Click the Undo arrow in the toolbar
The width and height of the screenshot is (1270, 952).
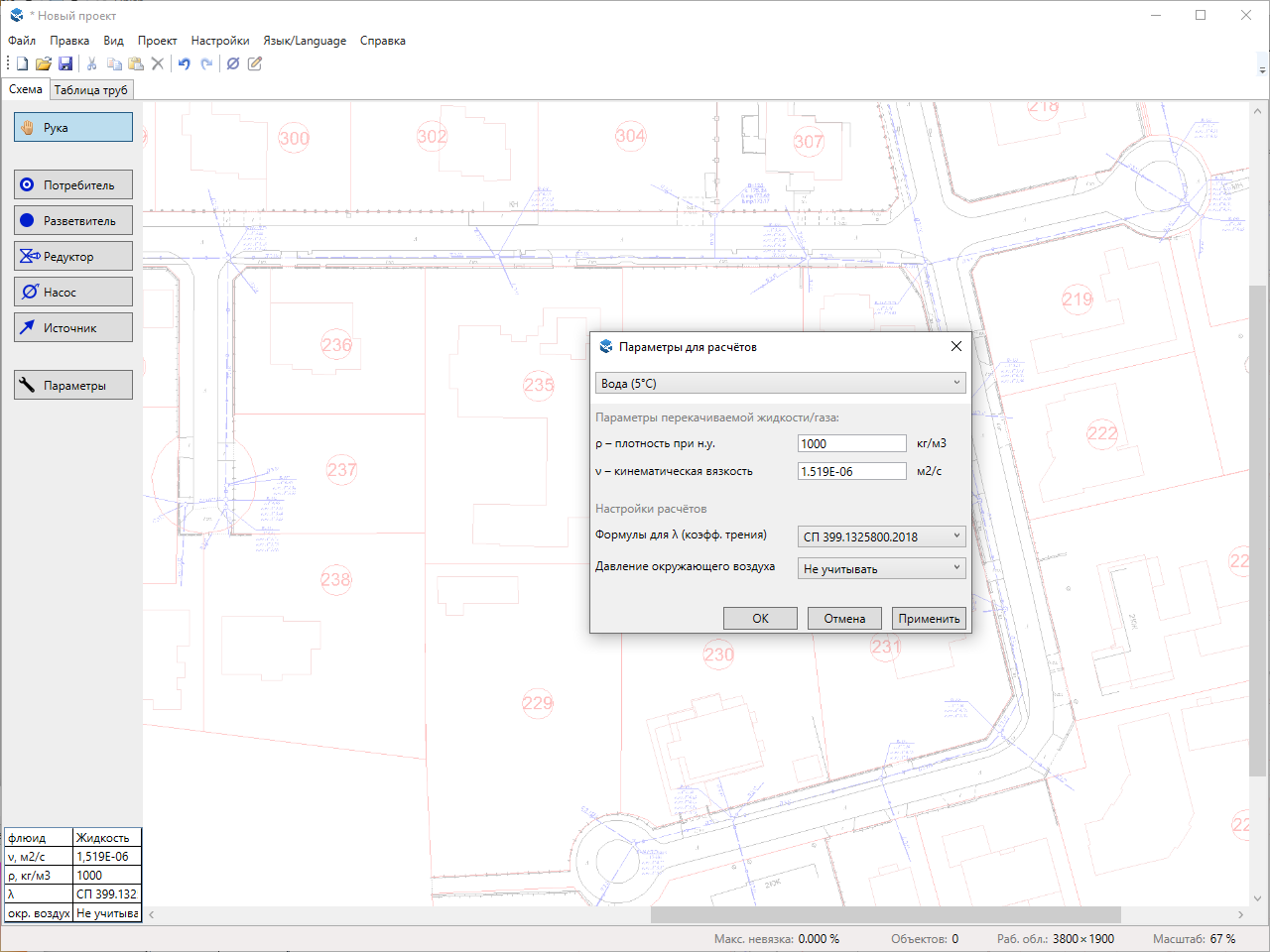point(184,63)
